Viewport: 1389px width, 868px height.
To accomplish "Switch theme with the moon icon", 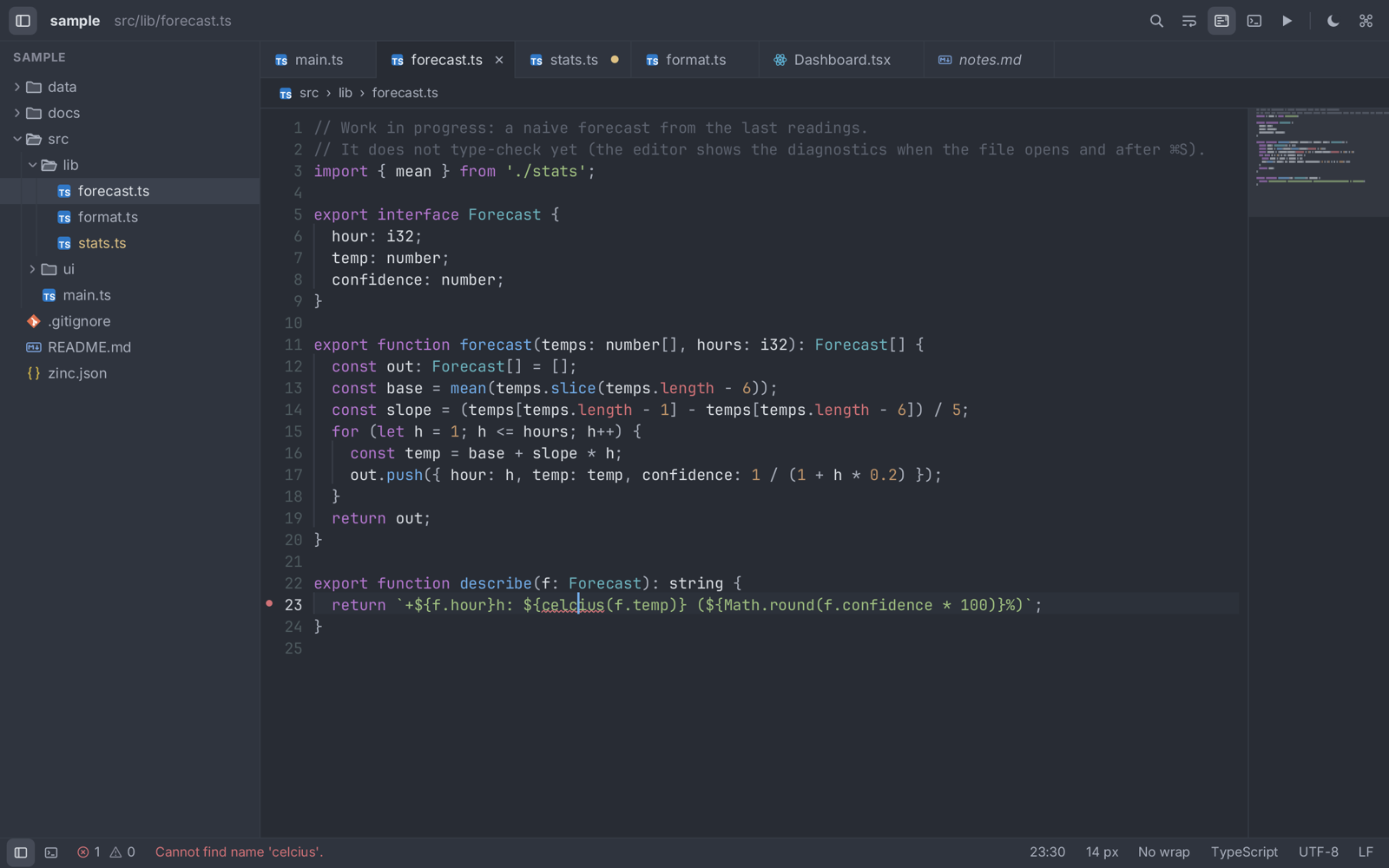I will click(x=1333, y=21).
